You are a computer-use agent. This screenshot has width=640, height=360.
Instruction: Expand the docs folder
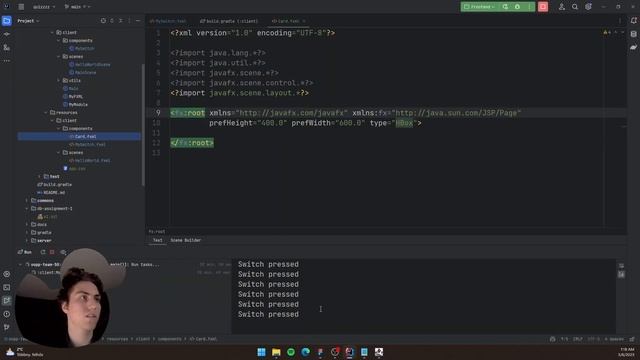pyautogui.click(x=27, y=224)
